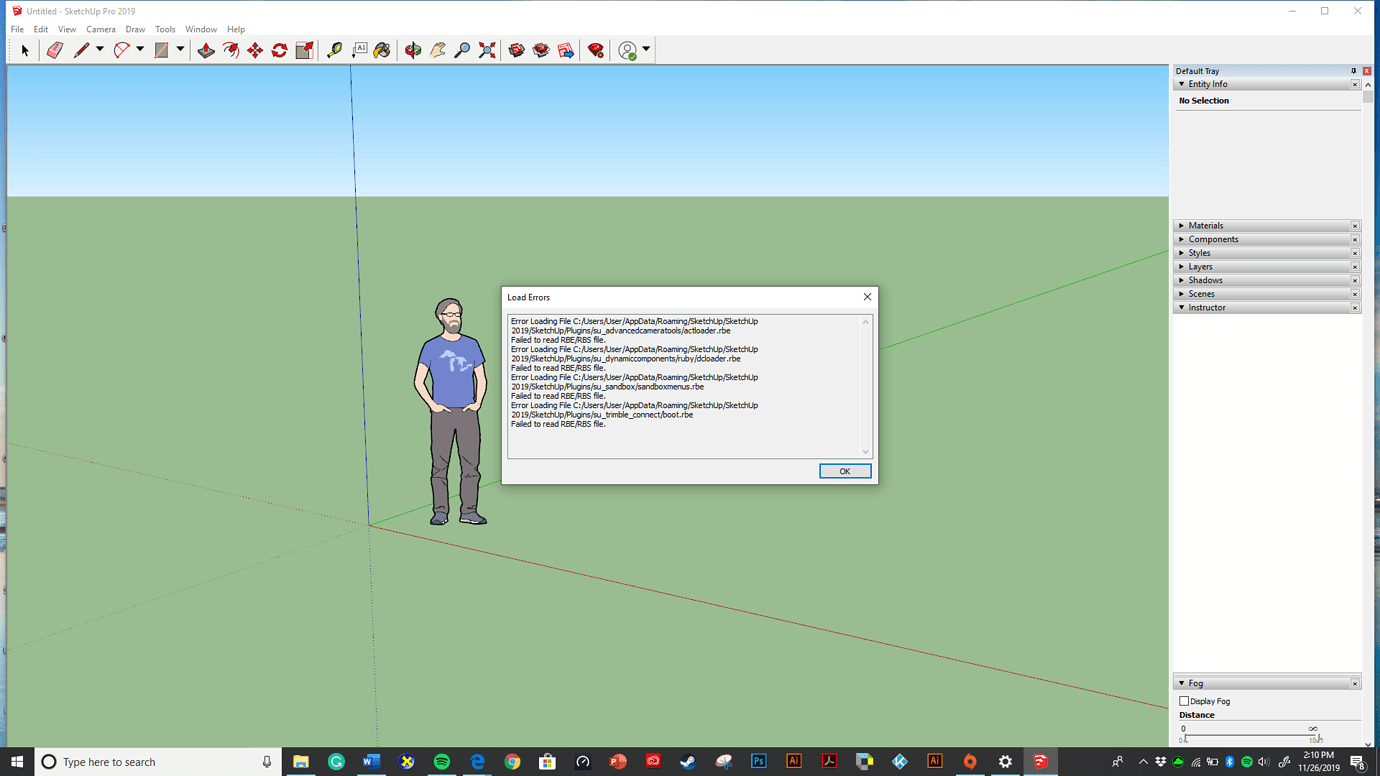
Task: Activate the Orbit camera tool
Action: point(413,50)
